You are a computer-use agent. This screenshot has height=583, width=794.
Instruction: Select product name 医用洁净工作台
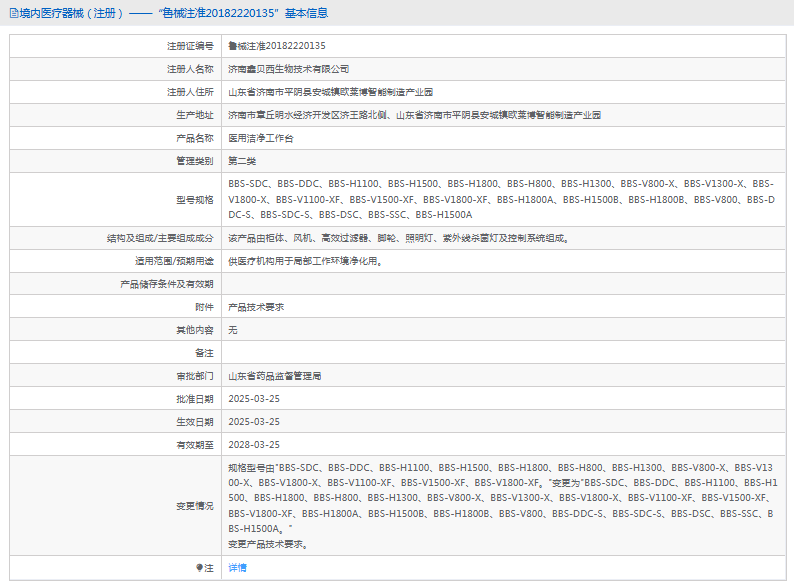click(260, 138)
